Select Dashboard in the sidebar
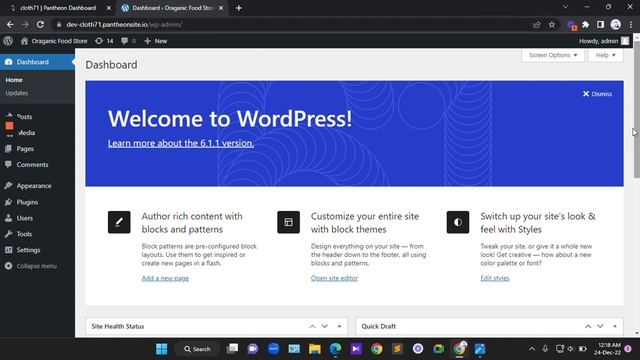The image size is (640, 360). pyautogui.click(x=37, y=62)
